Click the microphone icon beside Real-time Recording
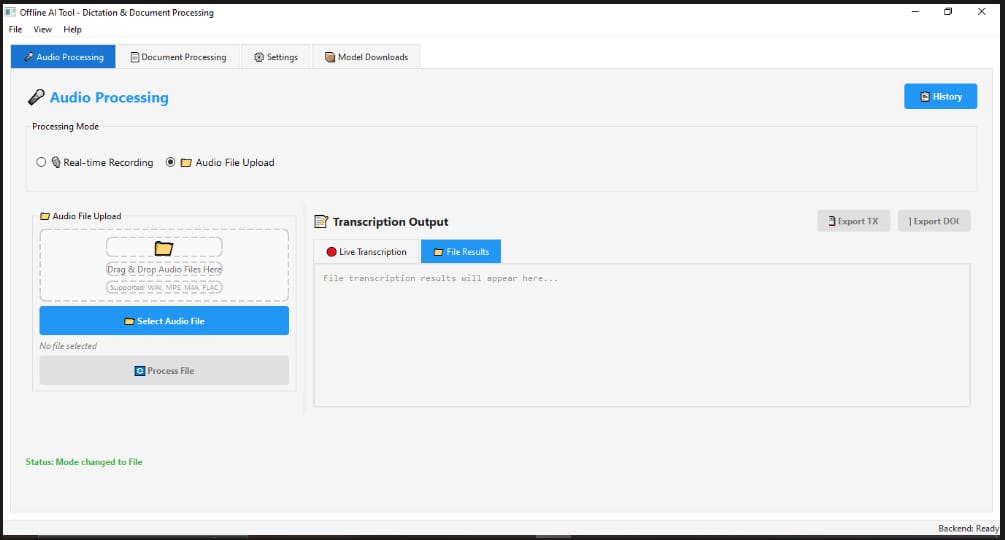The height and width of the screenshot is (540, 1005). pos(56,162)
